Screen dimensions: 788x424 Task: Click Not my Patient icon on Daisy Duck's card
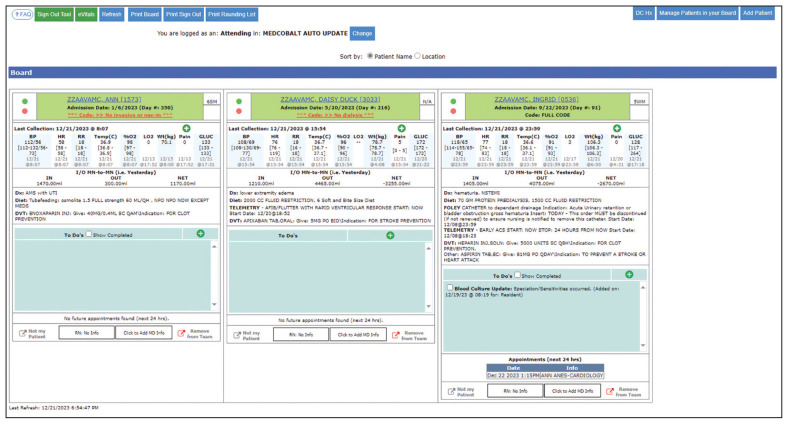(237, 335)
